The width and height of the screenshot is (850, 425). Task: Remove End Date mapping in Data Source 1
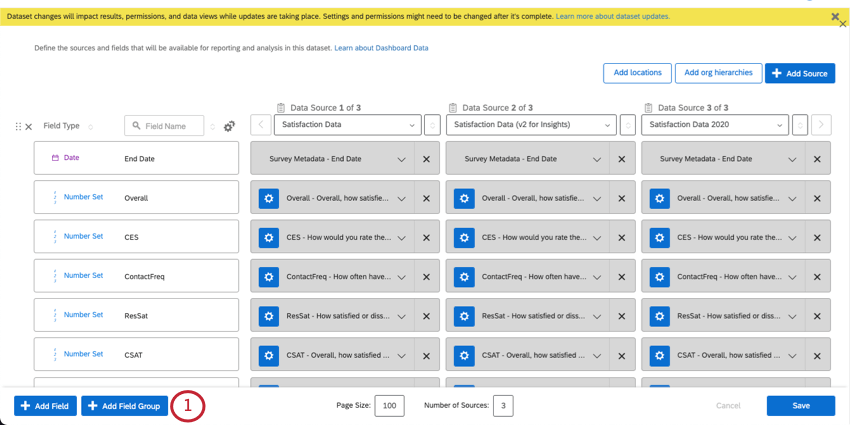pyautogui.click(x=426, y=159)
